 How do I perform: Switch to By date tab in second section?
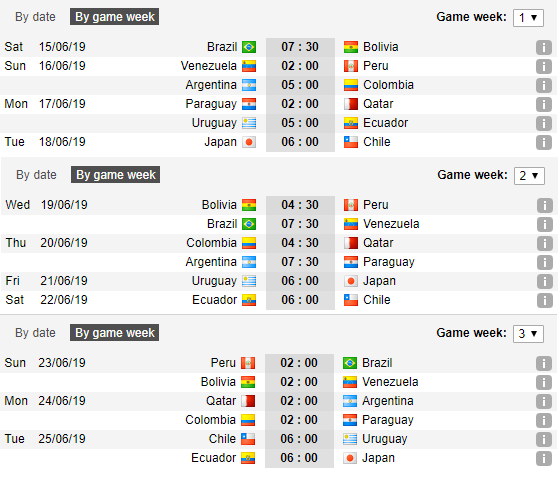click(x=36, y=175)
